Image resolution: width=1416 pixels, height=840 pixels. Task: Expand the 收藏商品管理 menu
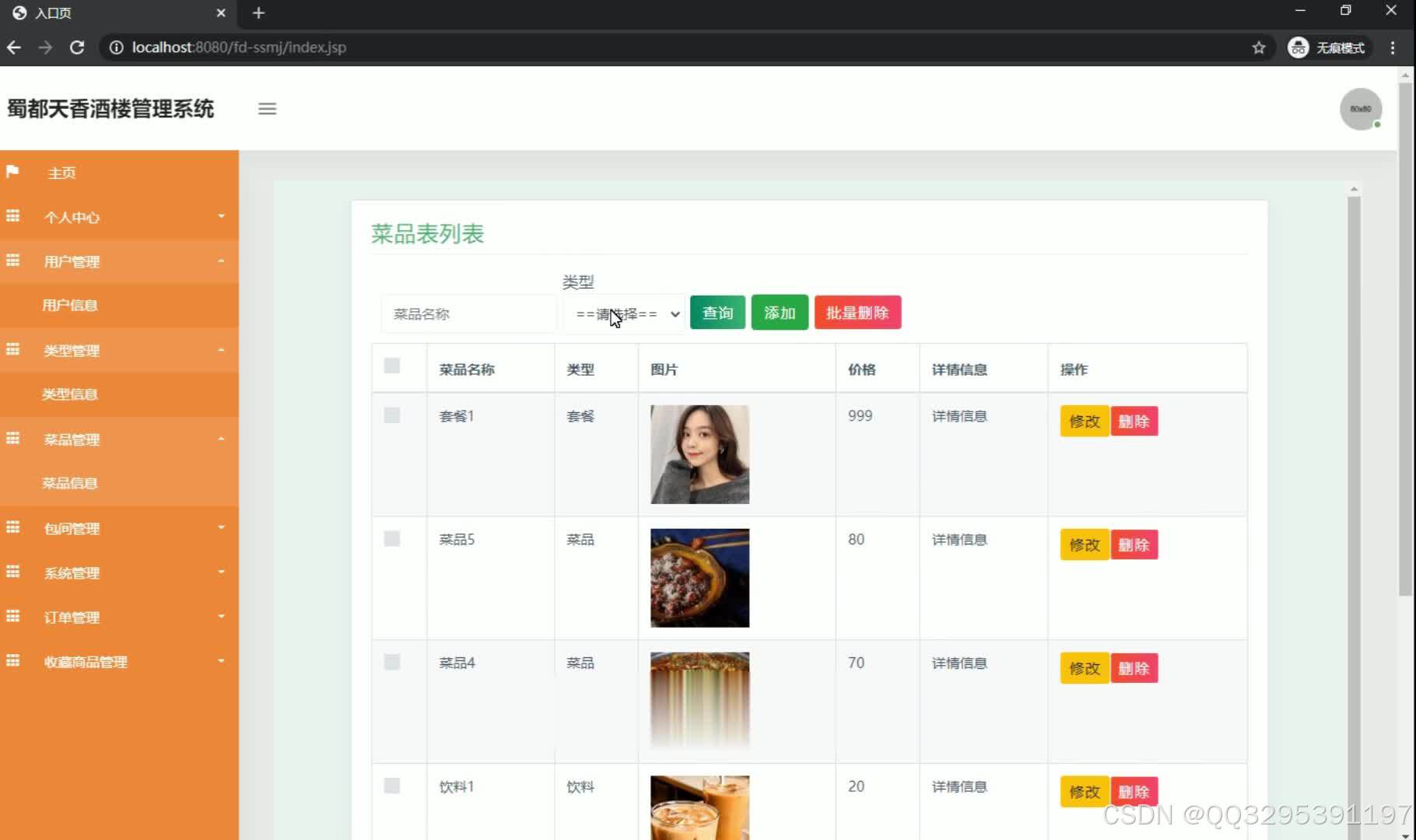coord(119,661)
